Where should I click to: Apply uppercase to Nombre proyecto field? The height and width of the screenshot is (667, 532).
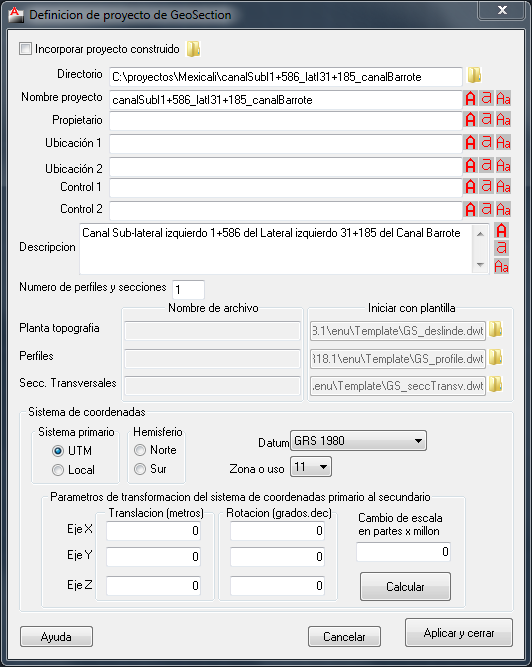tap(470, 99)
